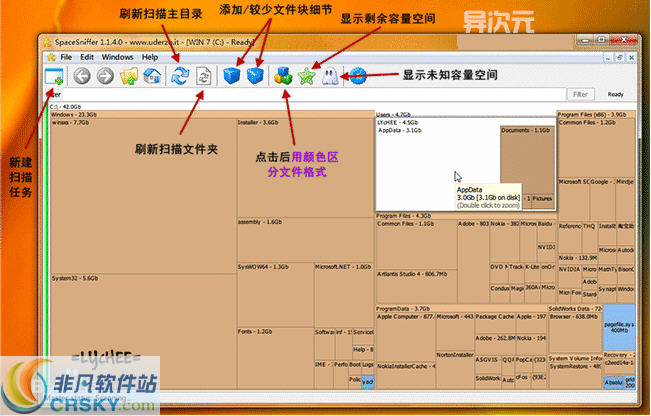Open the File menu
The image size is (651, 416).
pyautogui.click(x=66, y=57)
